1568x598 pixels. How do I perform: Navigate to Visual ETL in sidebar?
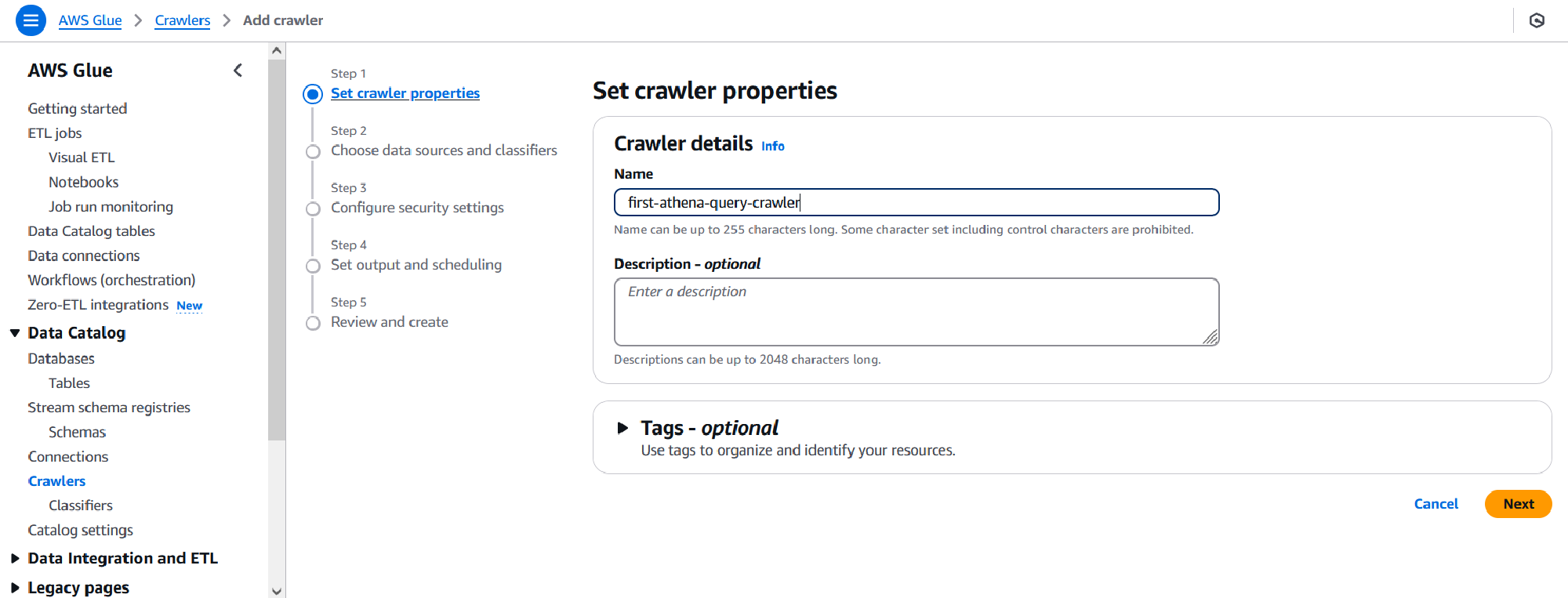coord(81,157)
